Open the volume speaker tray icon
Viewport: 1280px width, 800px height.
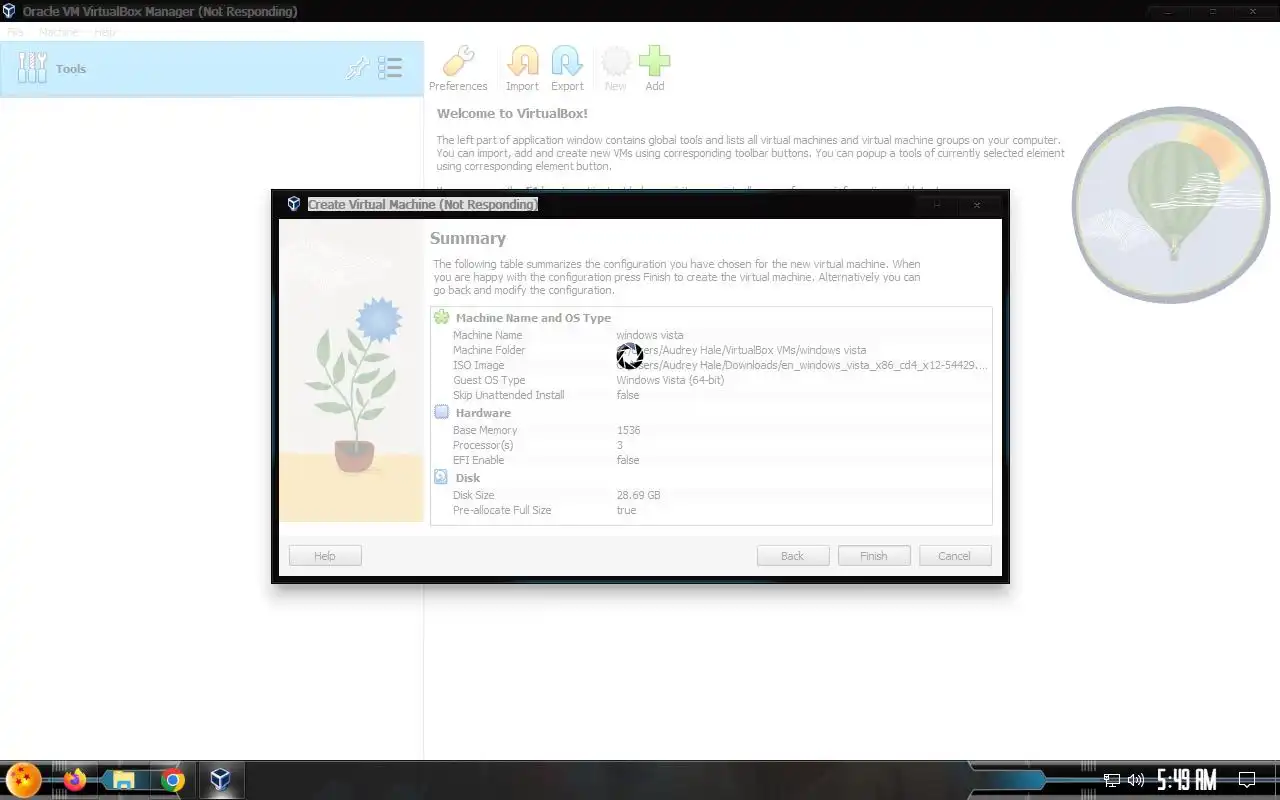[1136, 780]
